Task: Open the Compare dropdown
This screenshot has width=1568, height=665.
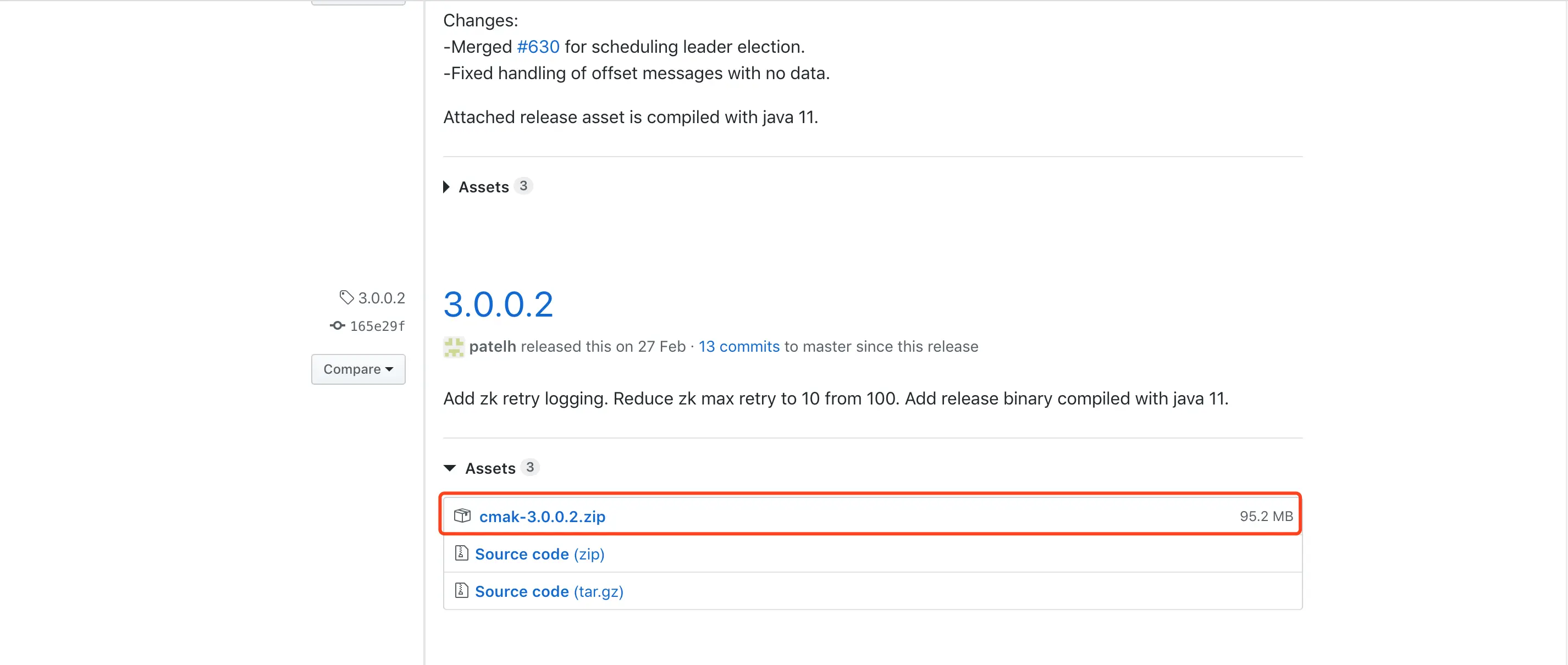Action: pos(358,369)
